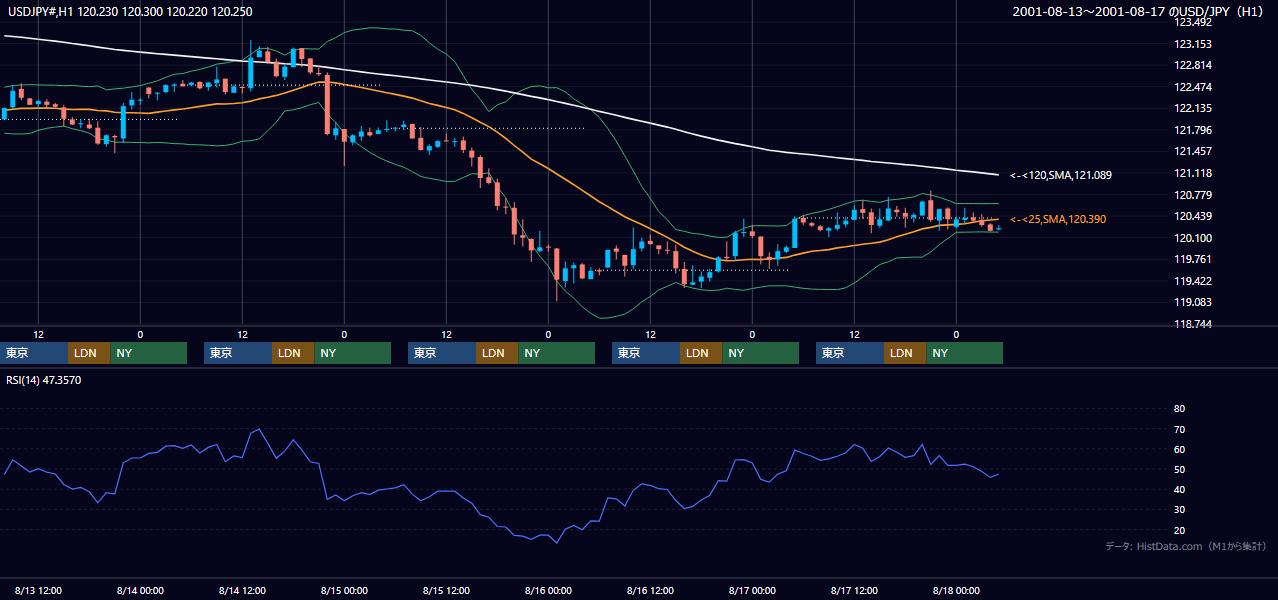Click price axis value 121.118
Viewport: 1278px width, 600px height.
(1194, 174)
